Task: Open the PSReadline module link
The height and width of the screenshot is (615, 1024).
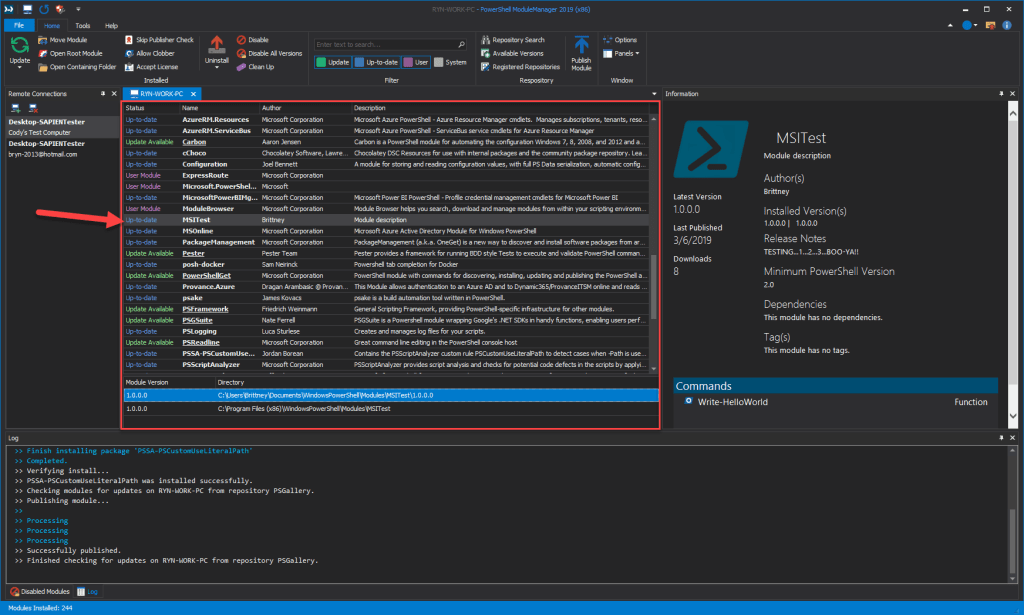Action: pyautogui.click(x=200, y=342)
